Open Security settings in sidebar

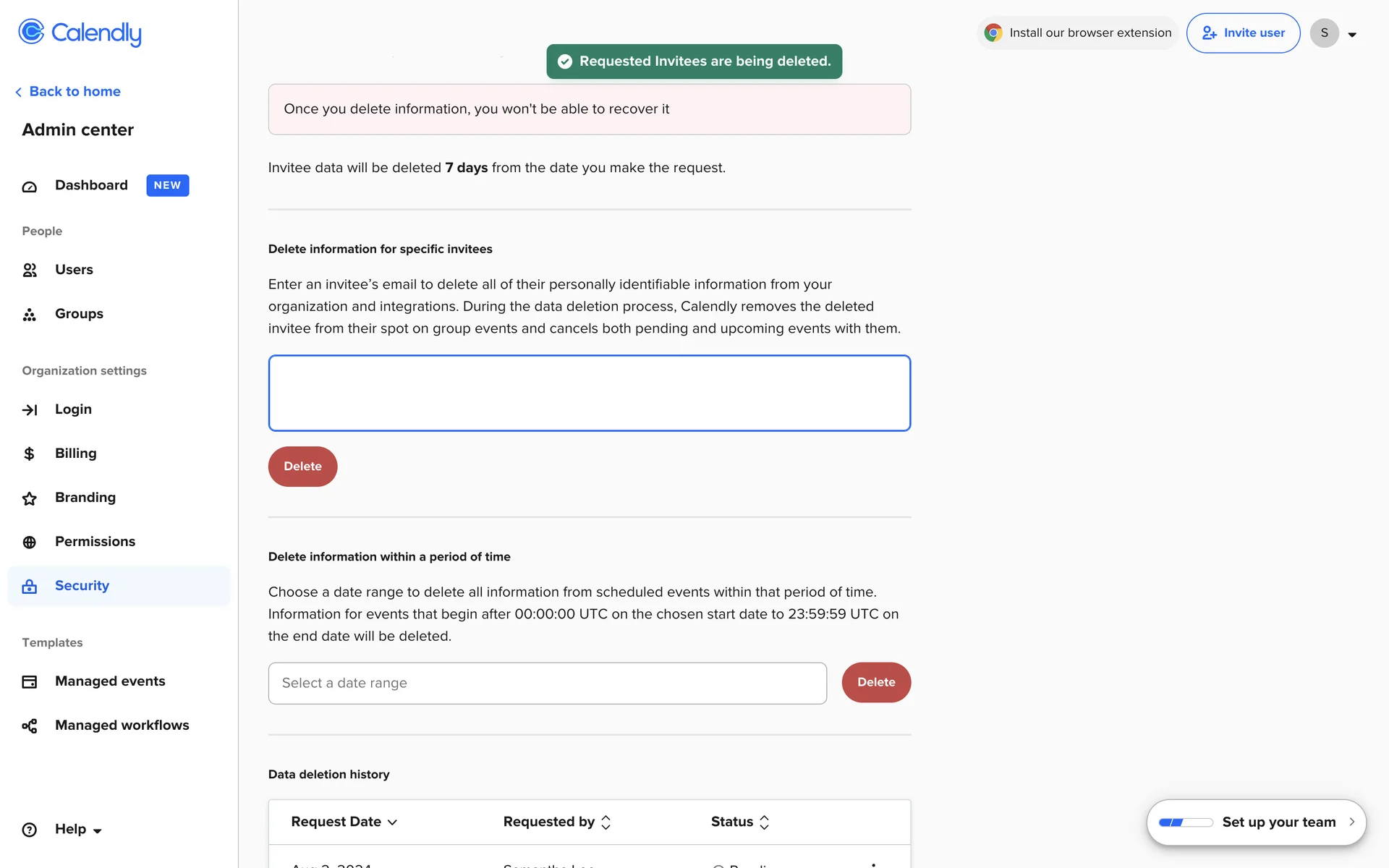[x=82, y=586]
